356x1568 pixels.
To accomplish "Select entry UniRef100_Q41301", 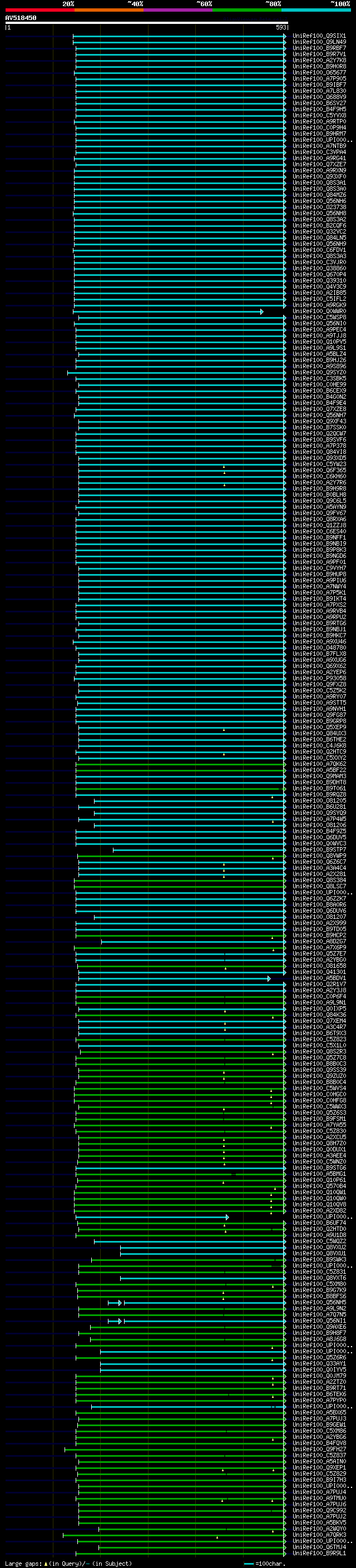I will [319, 972].
